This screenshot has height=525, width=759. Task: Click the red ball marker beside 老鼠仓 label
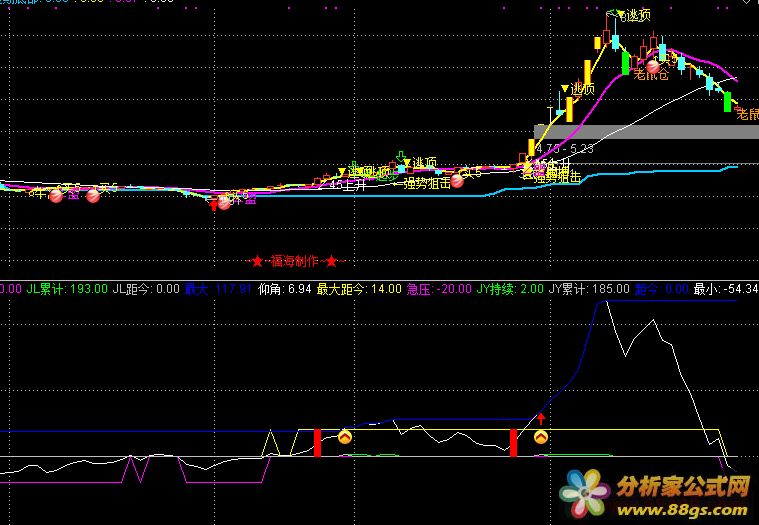[x=653, y=66]
